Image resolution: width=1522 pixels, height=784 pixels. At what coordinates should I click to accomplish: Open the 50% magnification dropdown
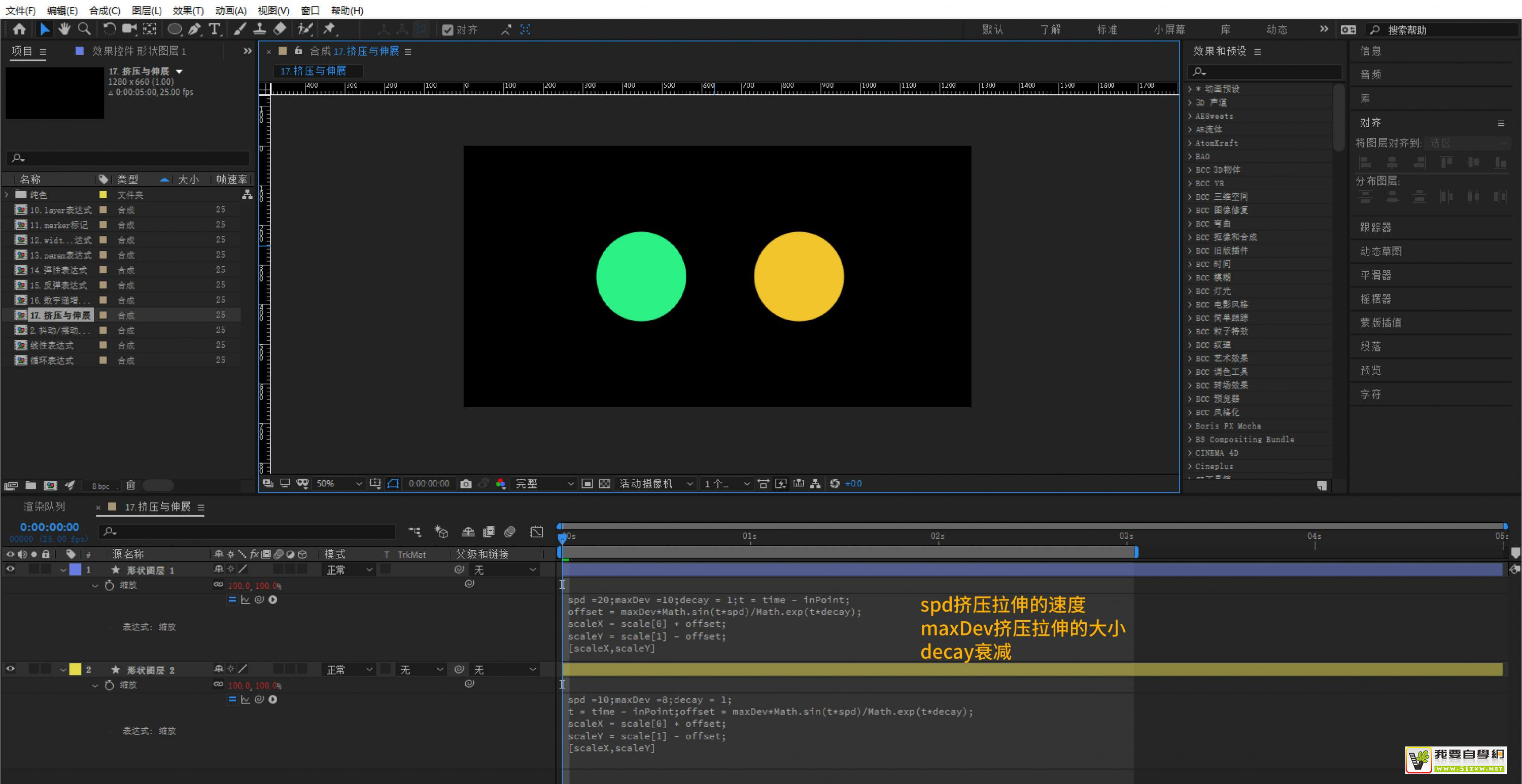pyautogui.click(x=338, y=484)
